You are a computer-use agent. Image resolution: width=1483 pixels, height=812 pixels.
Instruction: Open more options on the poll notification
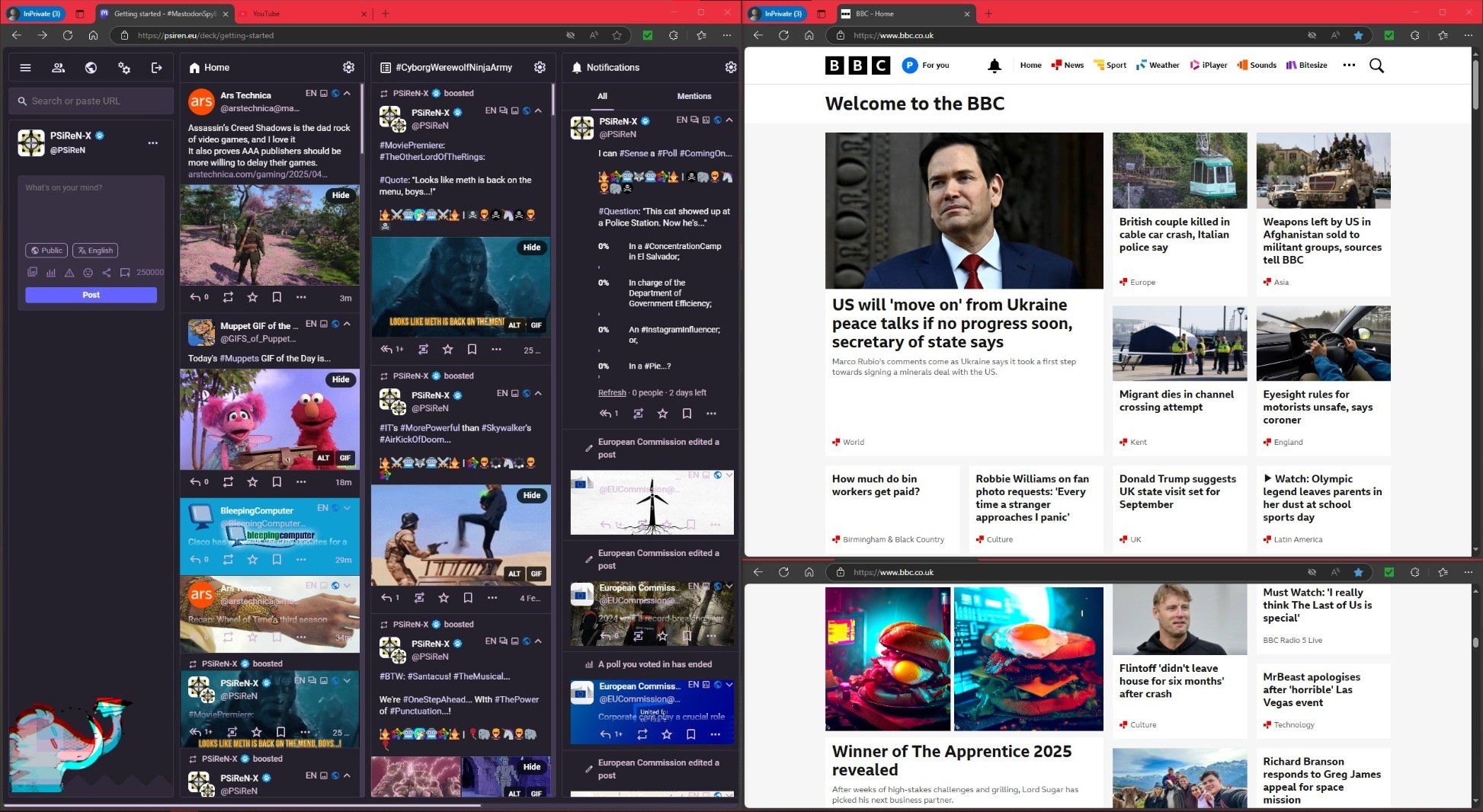click(711, 413)
